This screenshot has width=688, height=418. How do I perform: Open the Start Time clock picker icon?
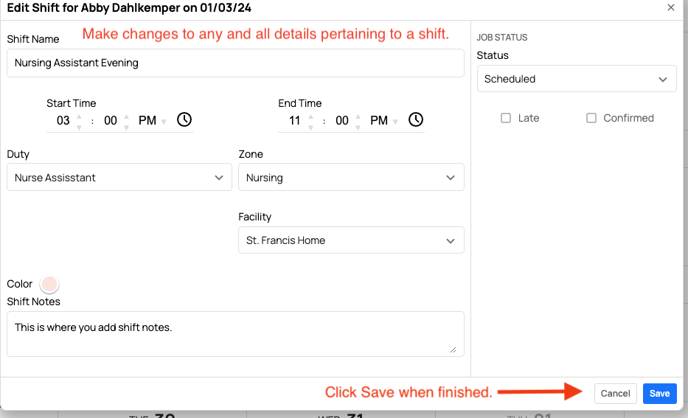pyautogui.click(x=184, y=120)
